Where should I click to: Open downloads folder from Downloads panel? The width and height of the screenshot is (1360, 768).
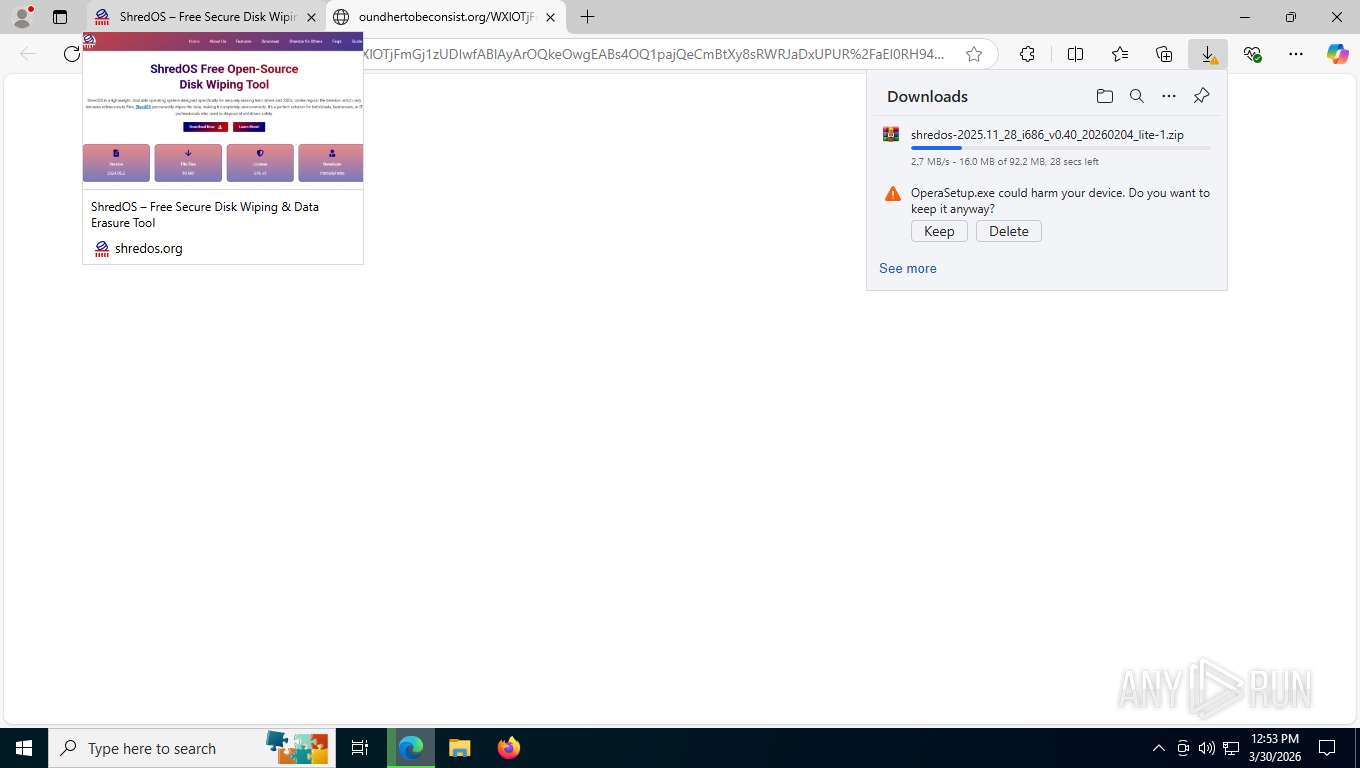(x=1105, y=96)
